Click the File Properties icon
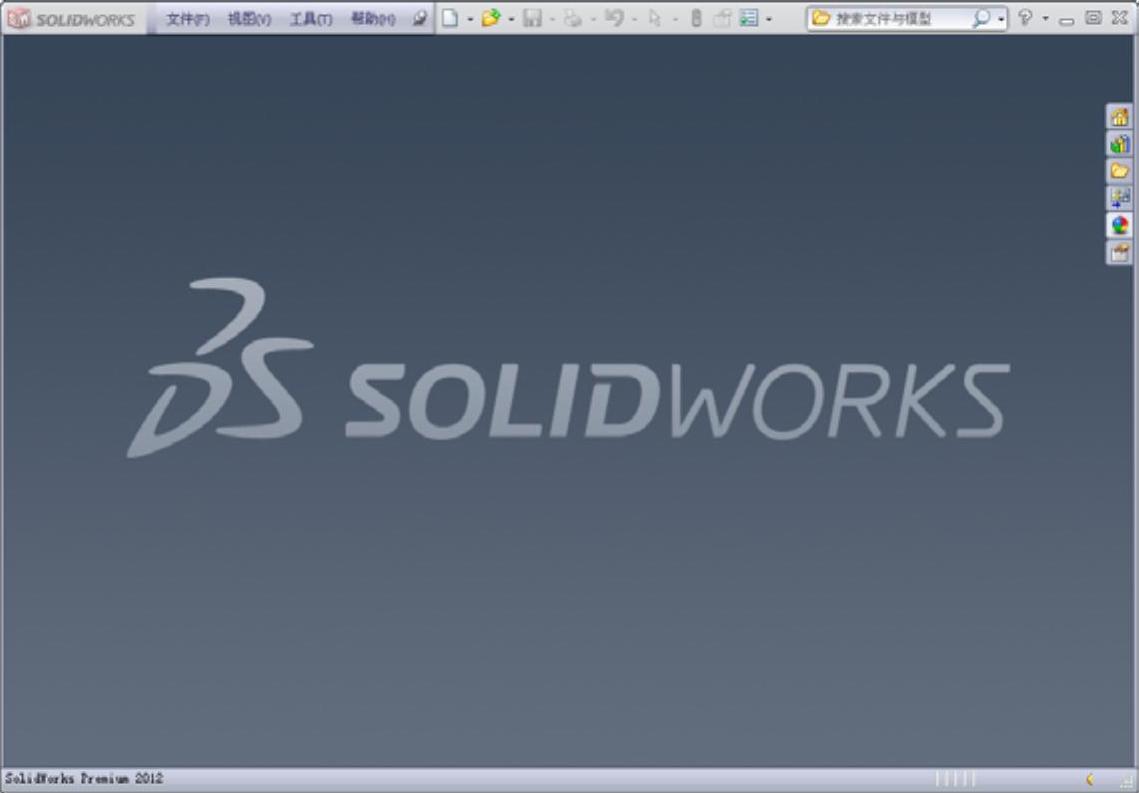This screenshot has height=793, width=1139. pos(722,18)
